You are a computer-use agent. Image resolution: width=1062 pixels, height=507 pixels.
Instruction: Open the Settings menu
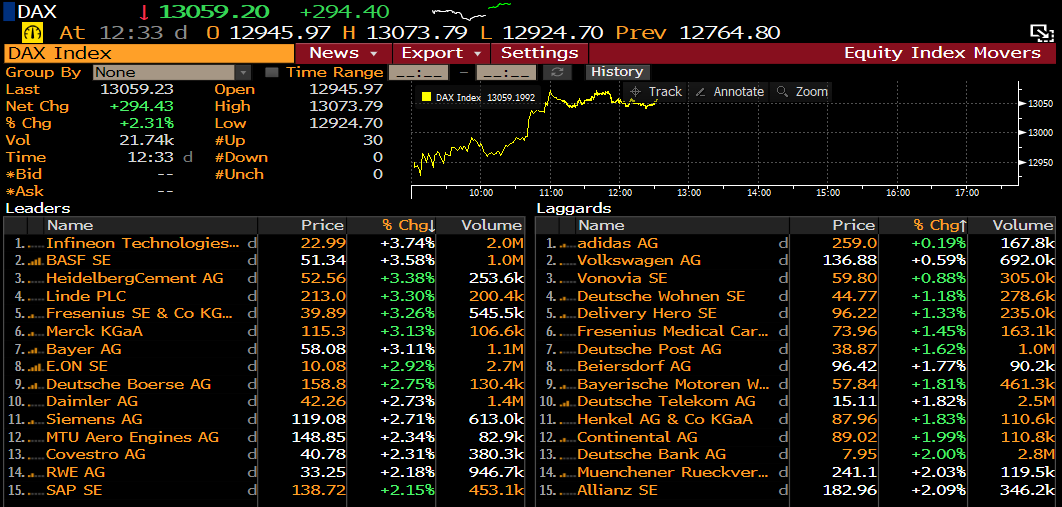(540, 53)
